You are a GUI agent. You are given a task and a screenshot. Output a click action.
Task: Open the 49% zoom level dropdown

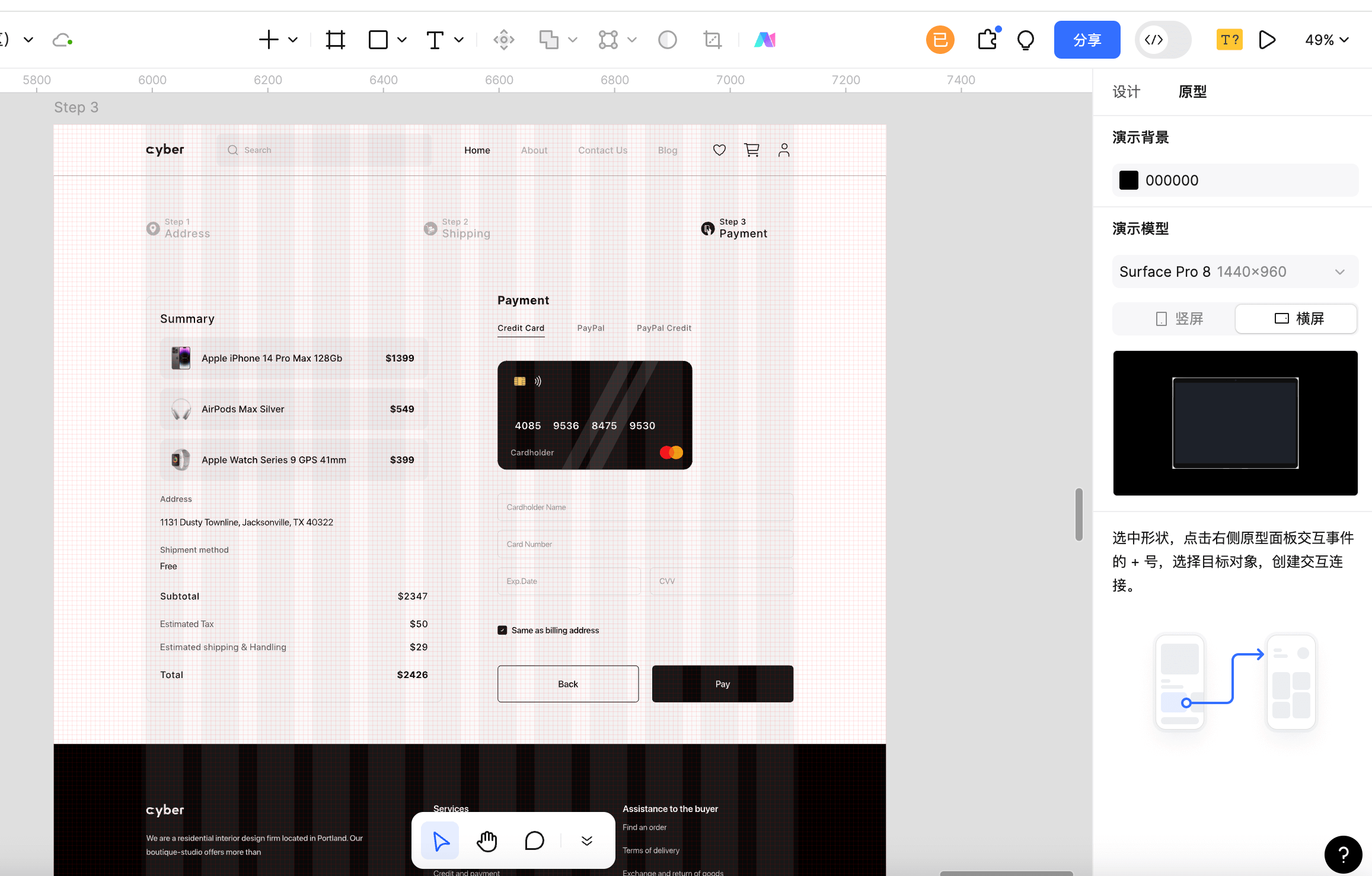coord(1327,40)
